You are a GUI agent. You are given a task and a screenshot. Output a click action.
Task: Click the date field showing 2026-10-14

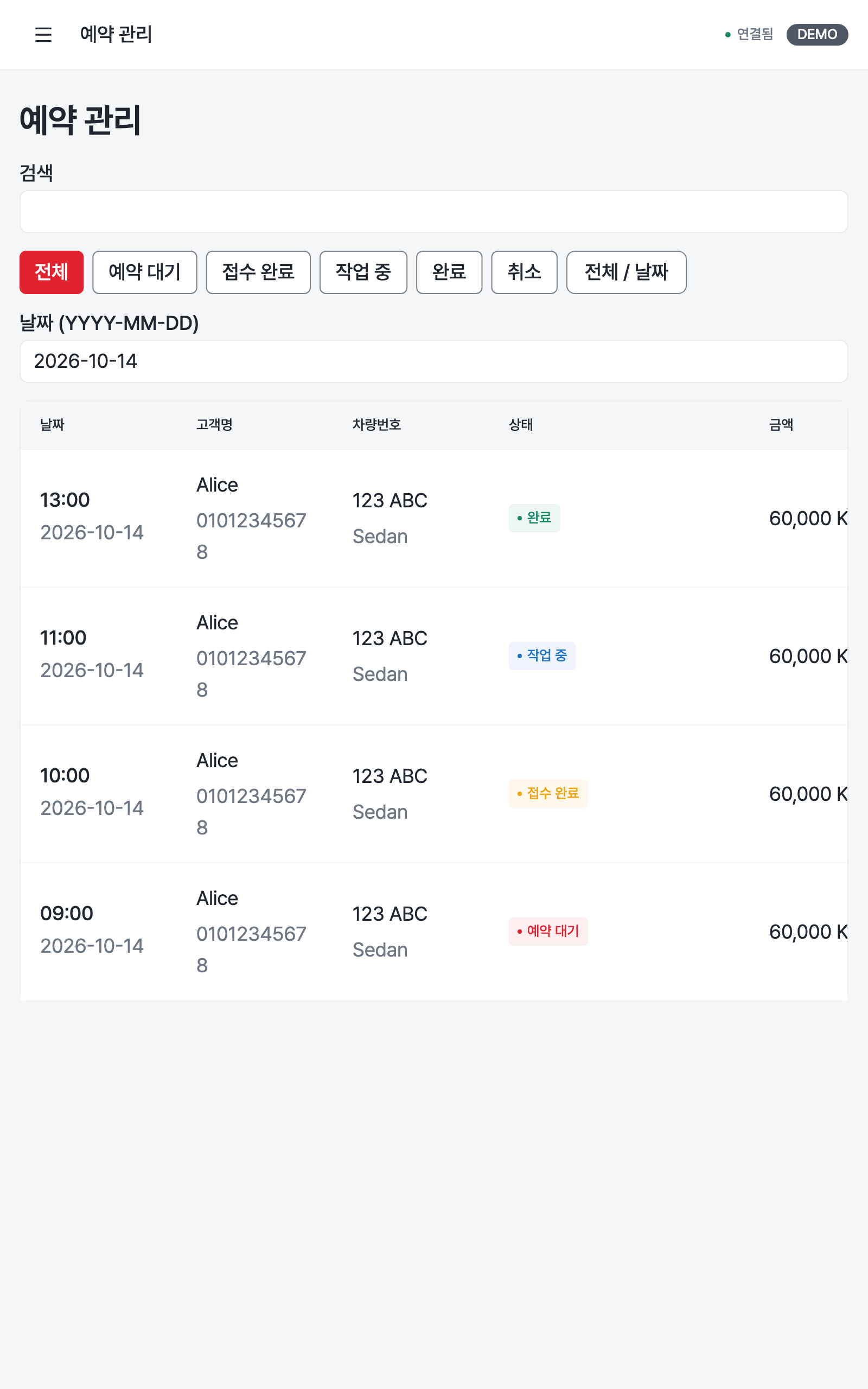pos(434,361)
